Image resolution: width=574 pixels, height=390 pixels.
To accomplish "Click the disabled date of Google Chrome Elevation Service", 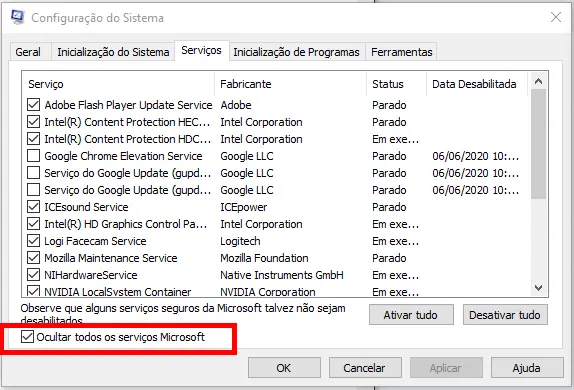I will [x=476, y=156].
